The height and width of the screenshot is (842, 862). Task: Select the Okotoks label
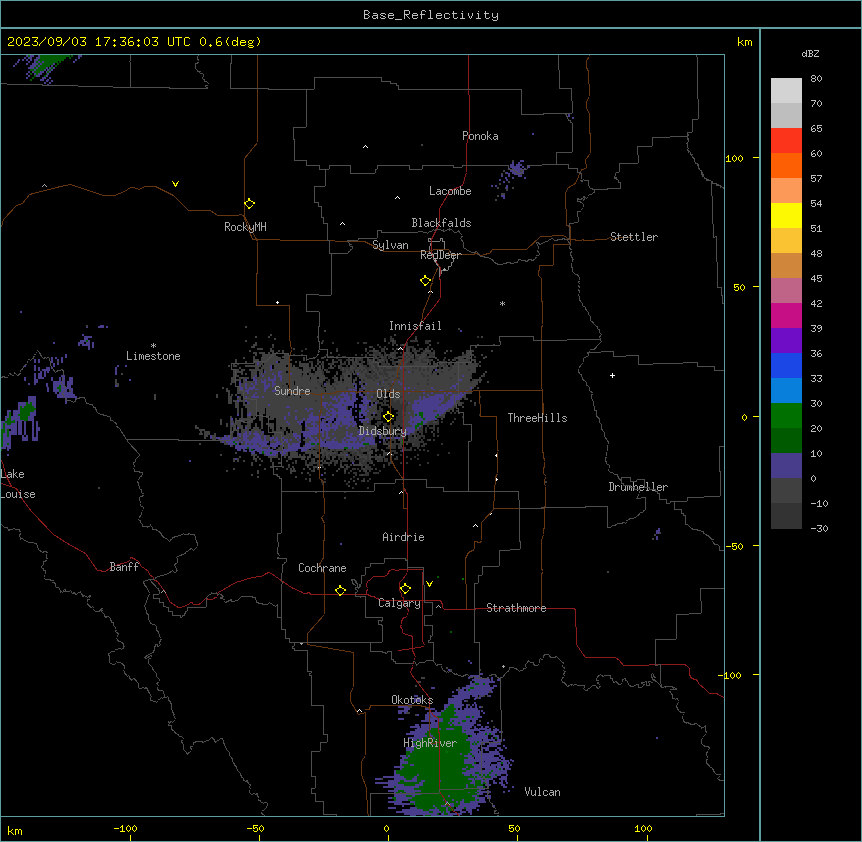coord(412,700)
